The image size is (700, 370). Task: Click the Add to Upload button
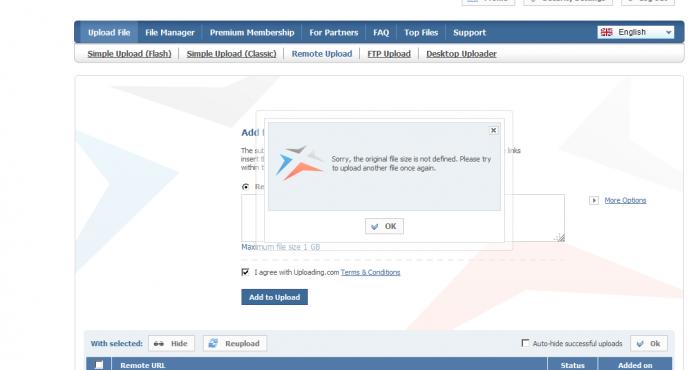click(x=275, y=297)
